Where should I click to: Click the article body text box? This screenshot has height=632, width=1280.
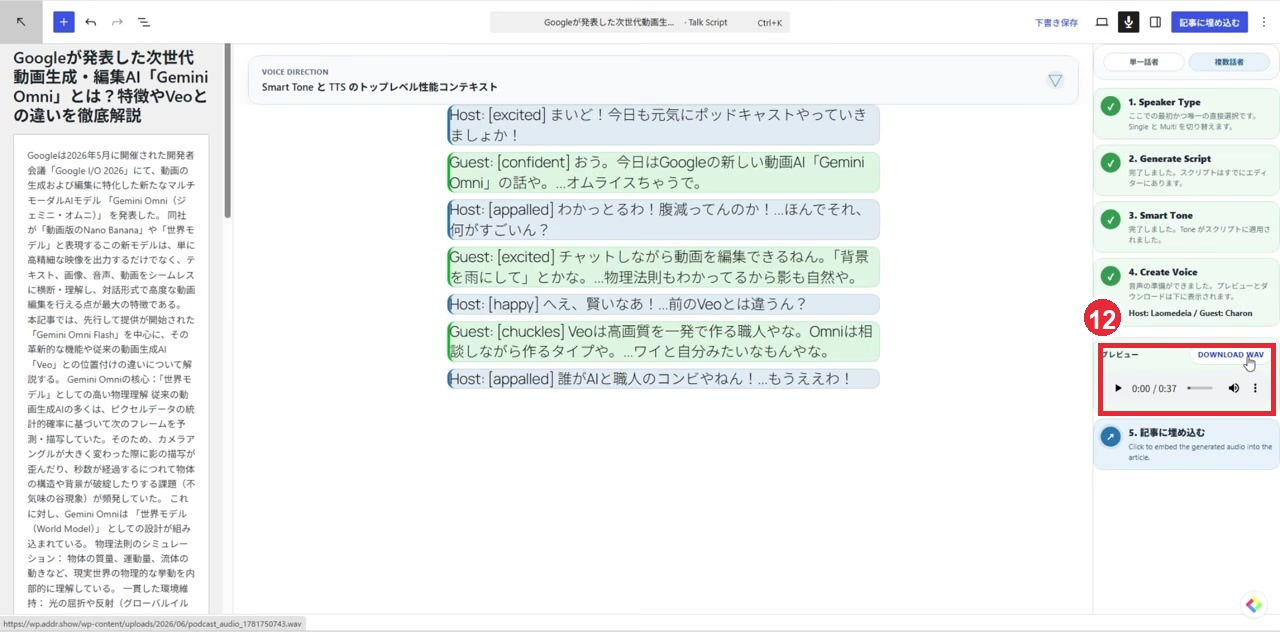111,375
